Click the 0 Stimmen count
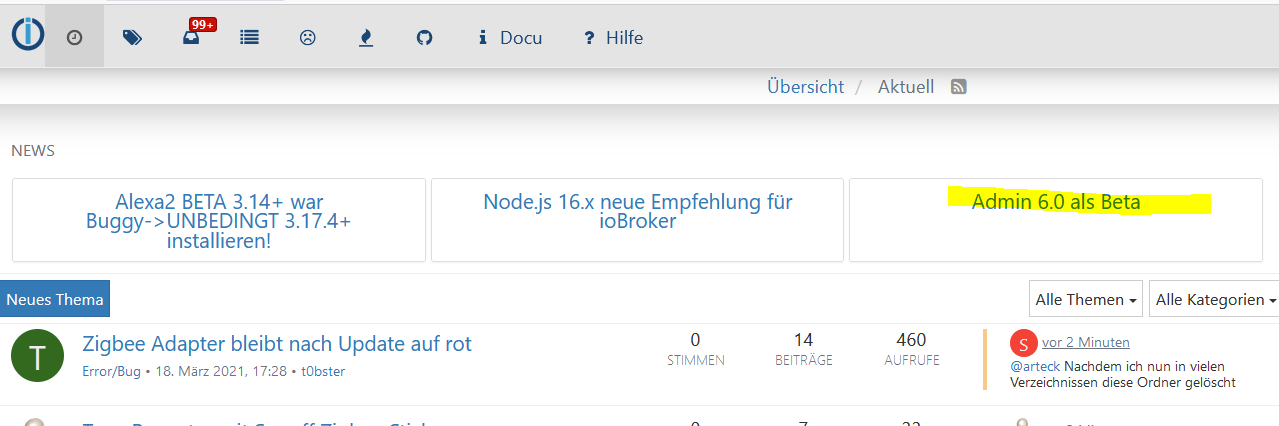1279x426 pixels. pos(696,340)
